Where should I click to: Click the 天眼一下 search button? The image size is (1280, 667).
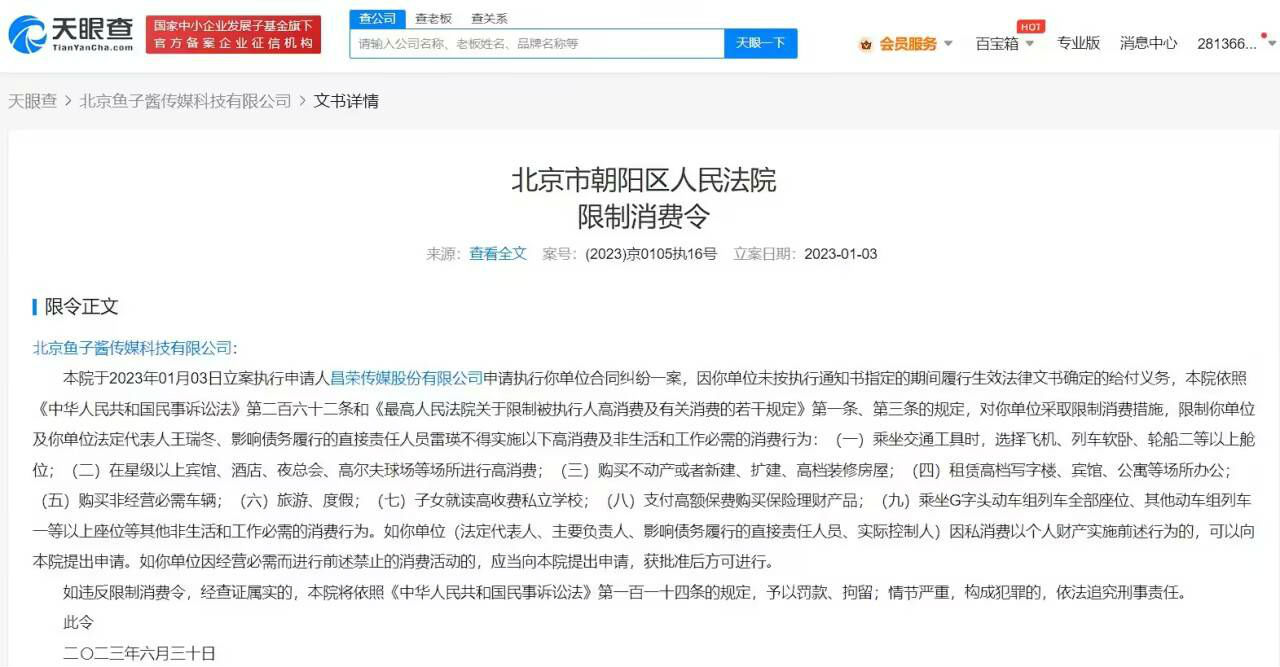click(761, 43)
